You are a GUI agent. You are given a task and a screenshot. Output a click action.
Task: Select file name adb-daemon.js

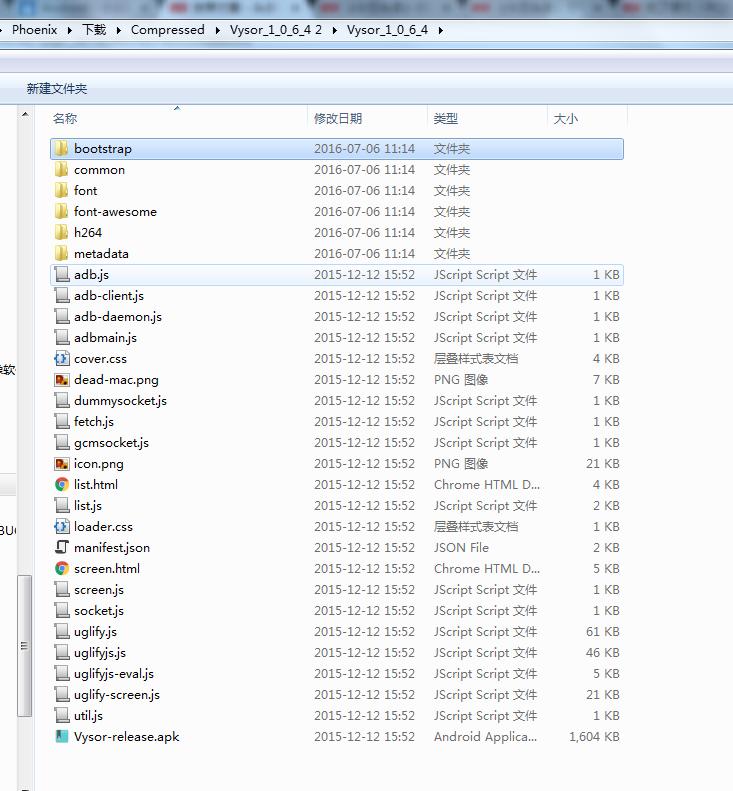(x=118, y=317)
